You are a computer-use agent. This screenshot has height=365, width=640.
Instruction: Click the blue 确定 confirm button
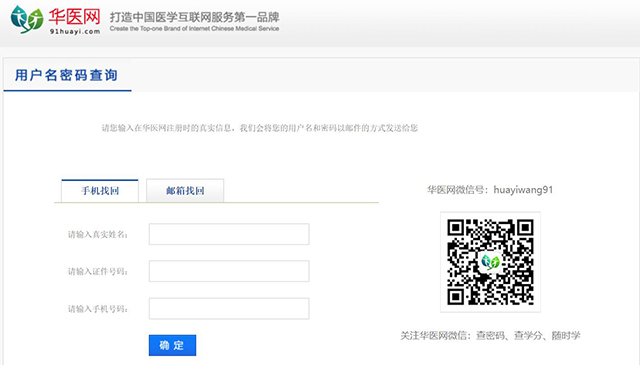pos(172,345)
